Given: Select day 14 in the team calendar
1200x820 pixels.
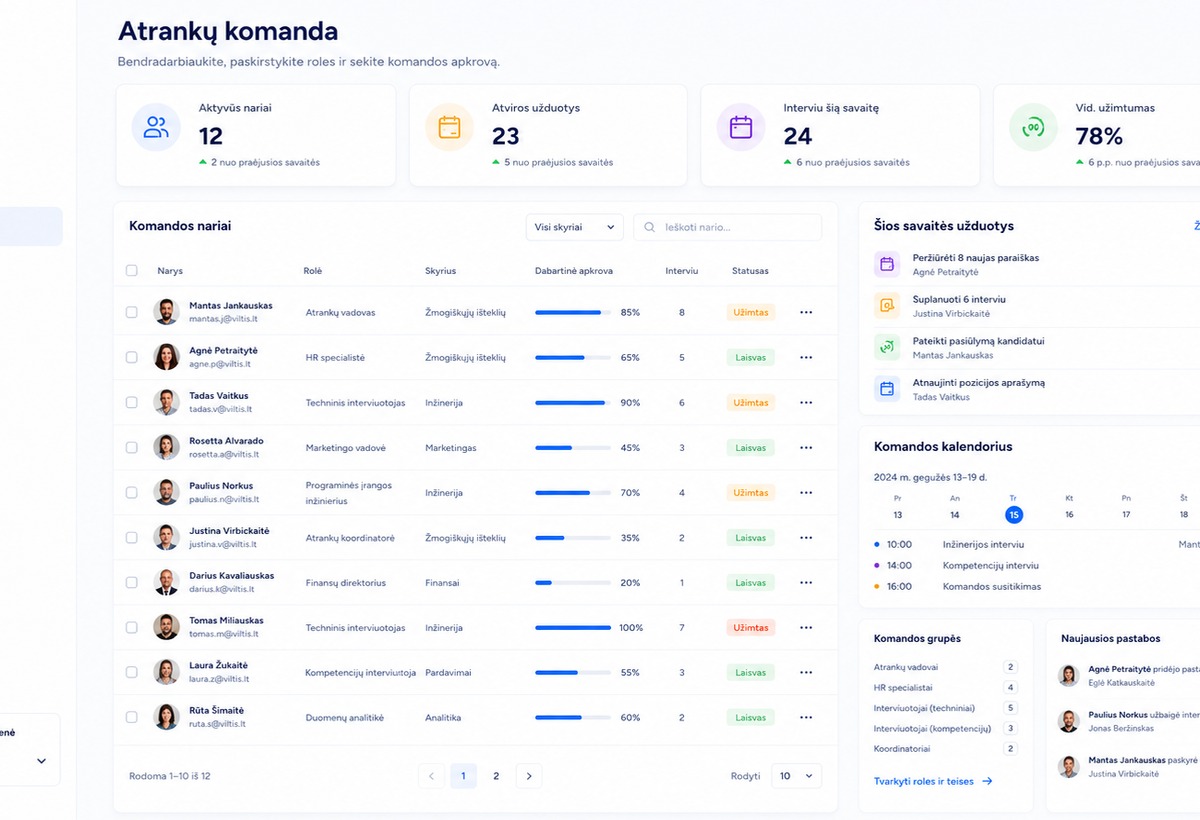Looking at the screenshot, I should coord(955,514).
